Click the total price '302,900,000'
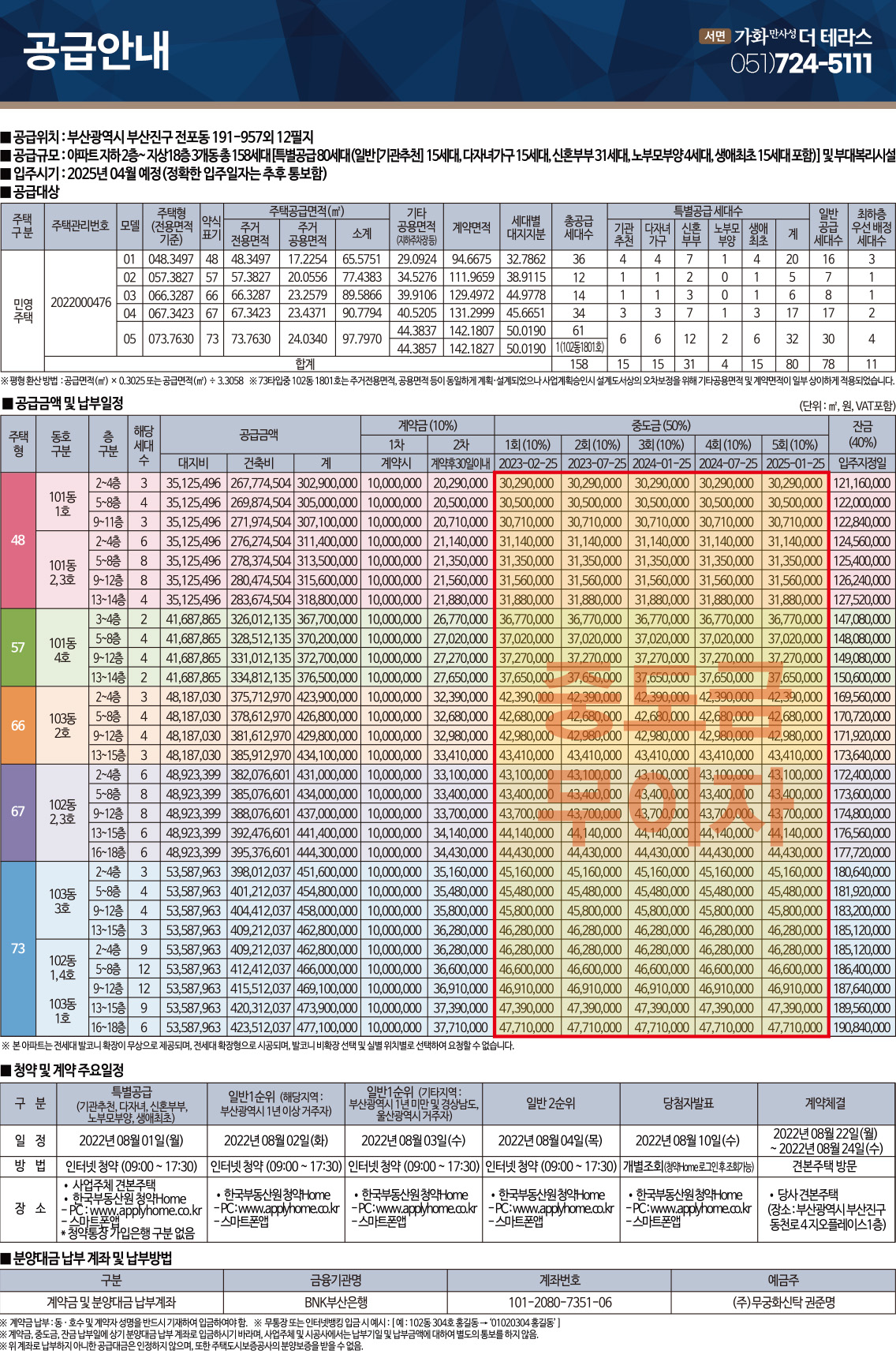This screenshot has width=896, height=1358. click(x=327, y=483)
